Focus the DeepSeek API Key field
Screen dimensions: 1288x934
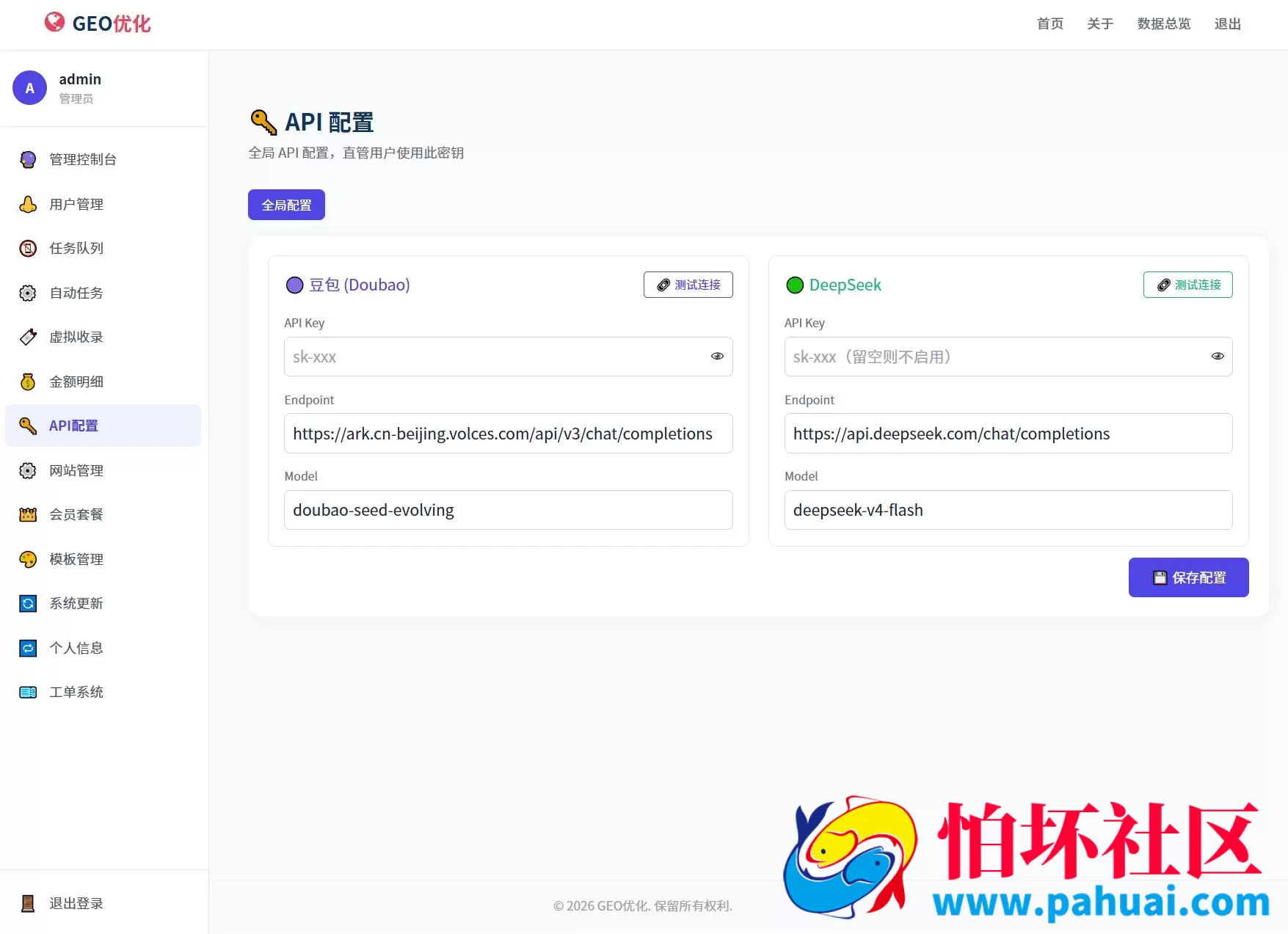point(1008,357)
